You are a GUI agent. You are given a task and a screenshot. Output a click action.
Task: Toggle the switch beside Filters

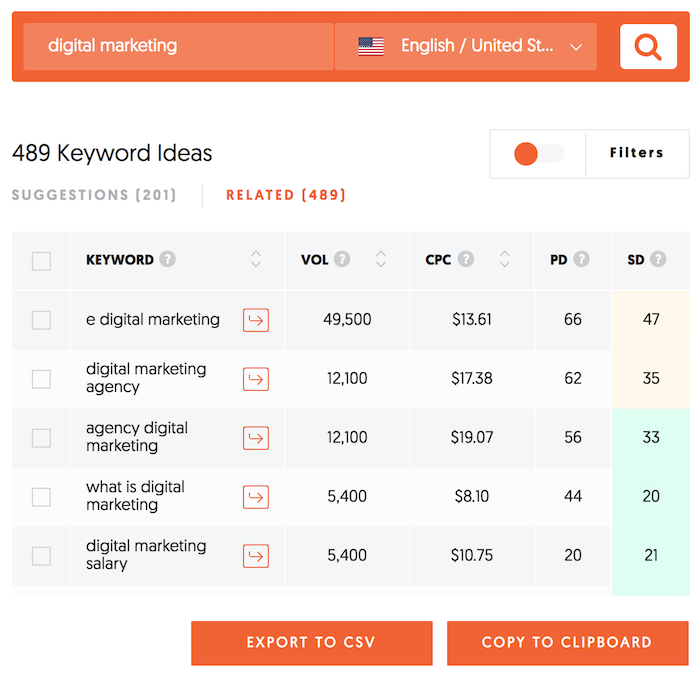coord(538,154)
